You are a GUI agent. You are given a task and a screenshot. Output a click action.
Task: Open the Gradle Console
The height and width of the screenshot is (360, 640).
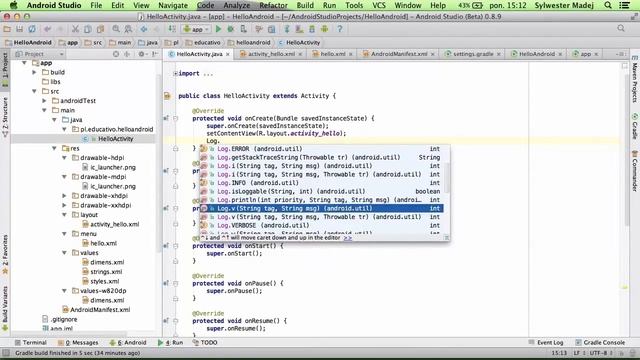(x=600, y=342)
